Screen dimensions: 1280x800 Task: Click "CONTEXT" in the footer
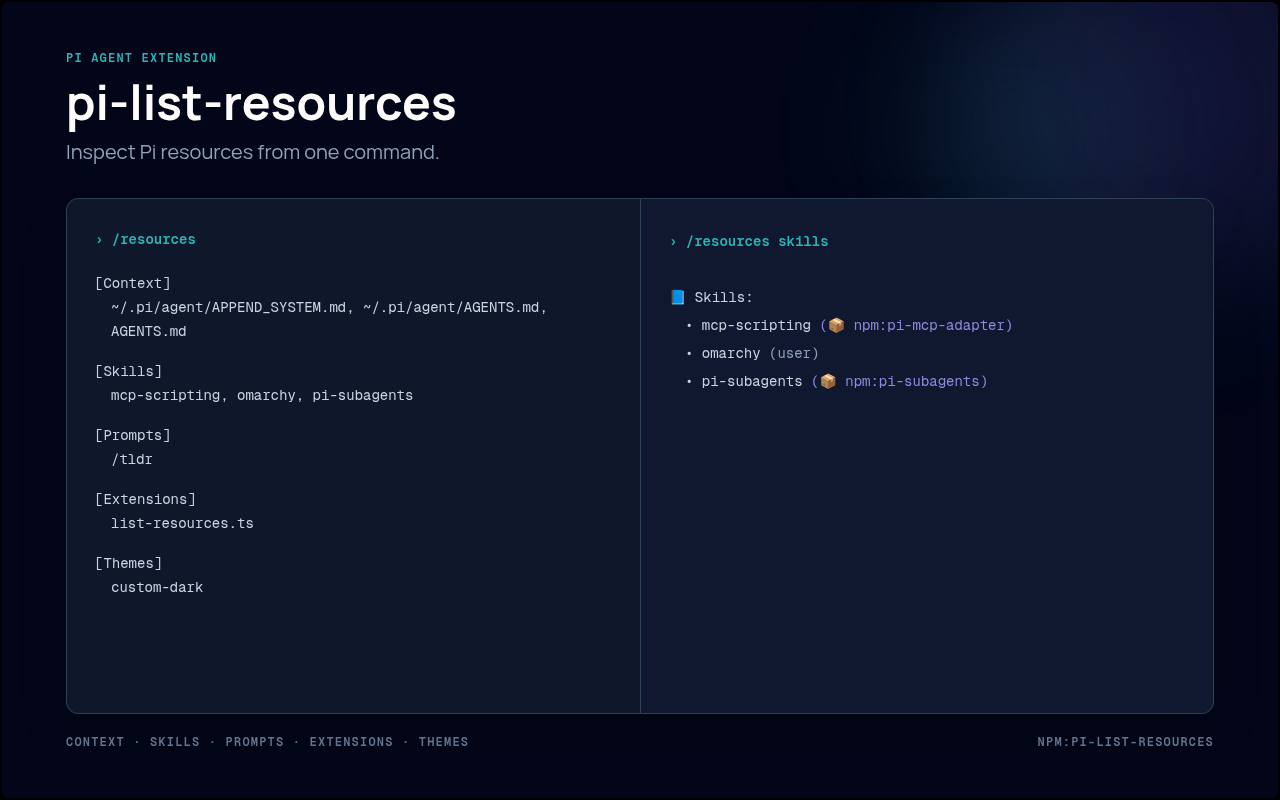pyautogui.click(x=95, y=742)
